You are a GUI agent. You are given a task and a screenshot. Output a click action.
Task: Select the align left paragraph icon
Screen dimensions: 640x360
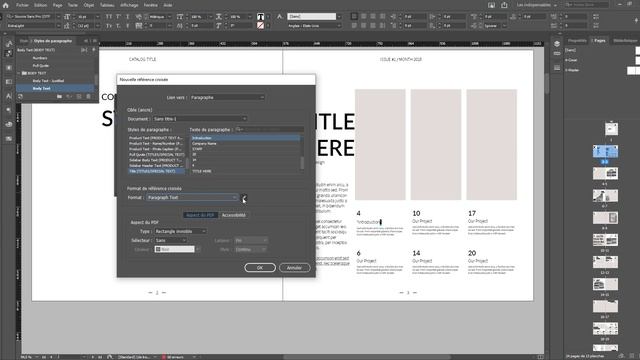354,17
